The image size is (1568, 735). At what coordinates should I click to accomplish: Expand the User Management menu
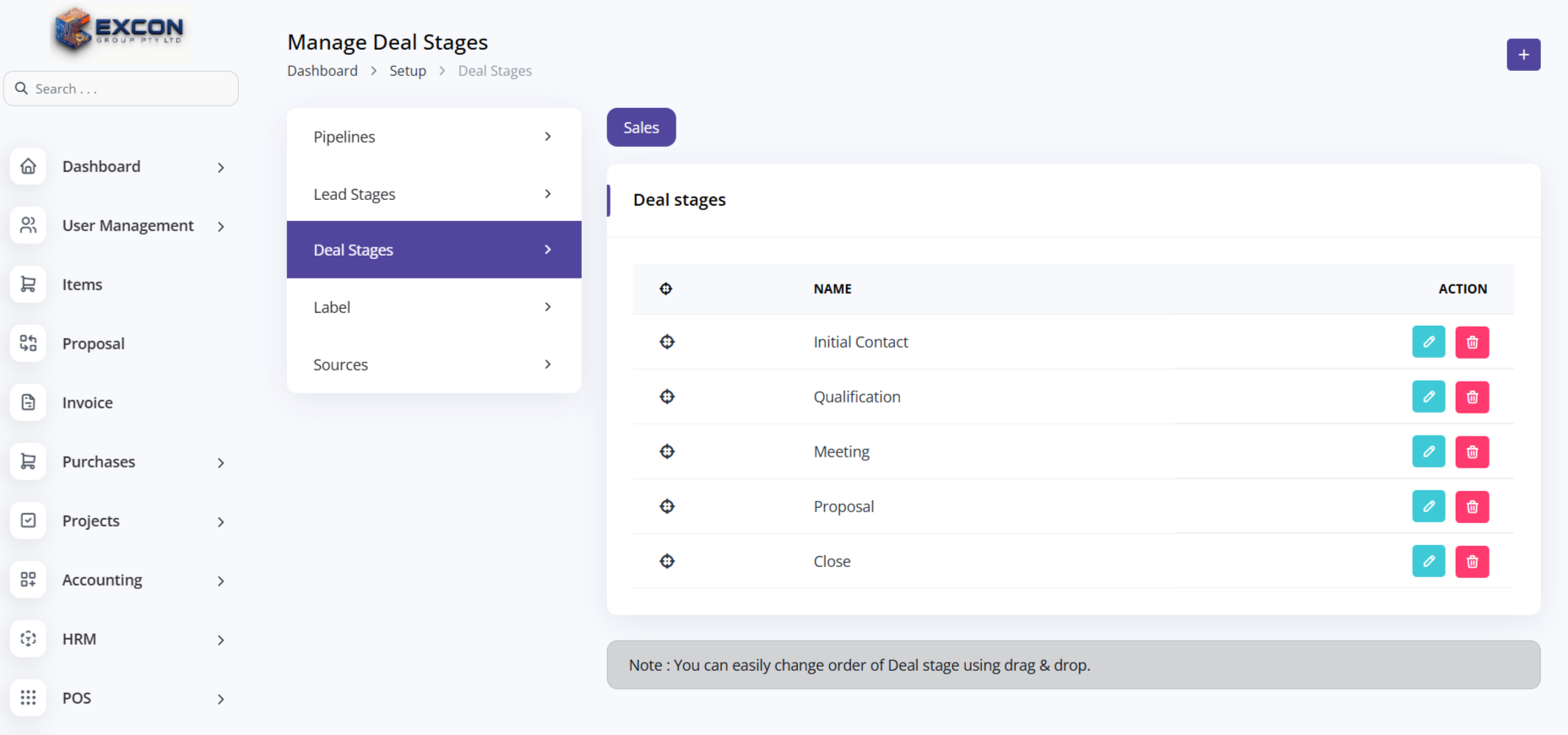(220, 226)
